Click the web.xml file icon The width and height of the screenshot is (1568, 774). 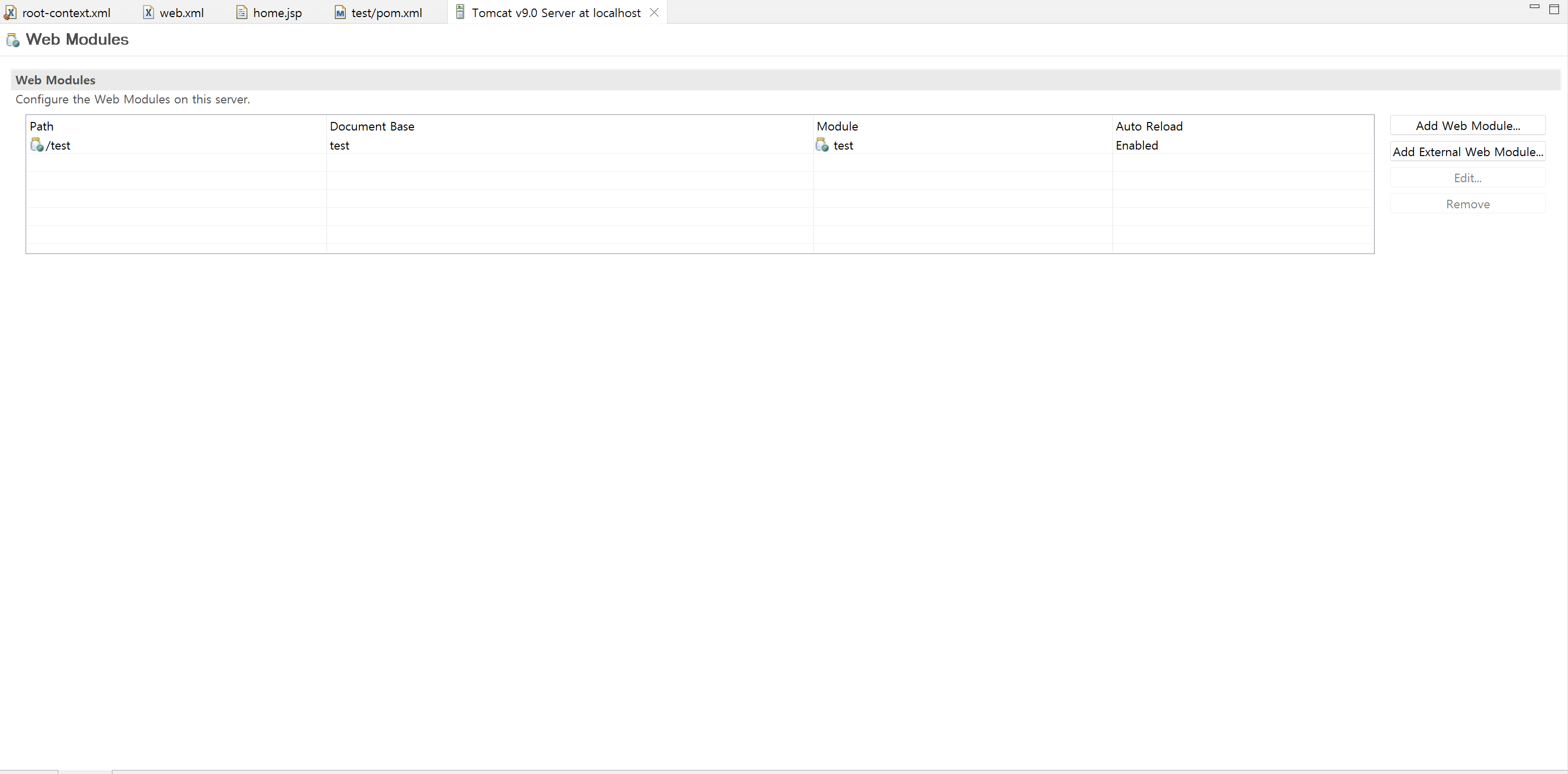(148, 12)
